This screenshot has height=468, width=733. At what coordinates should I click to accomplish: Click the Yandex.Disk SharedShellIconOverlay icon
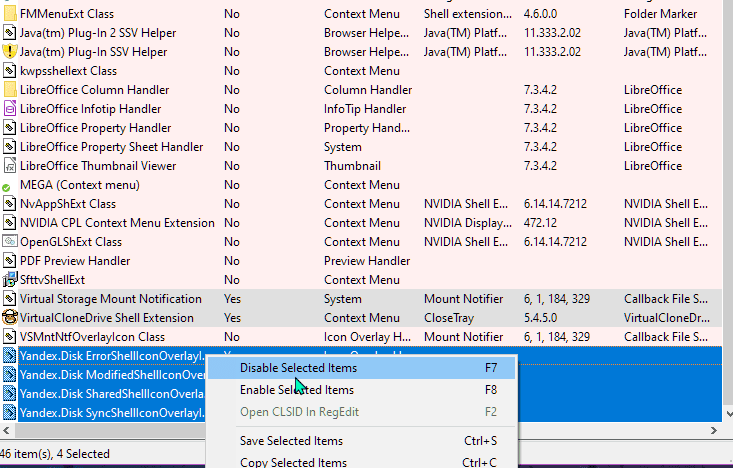click(x=9, y=394)
